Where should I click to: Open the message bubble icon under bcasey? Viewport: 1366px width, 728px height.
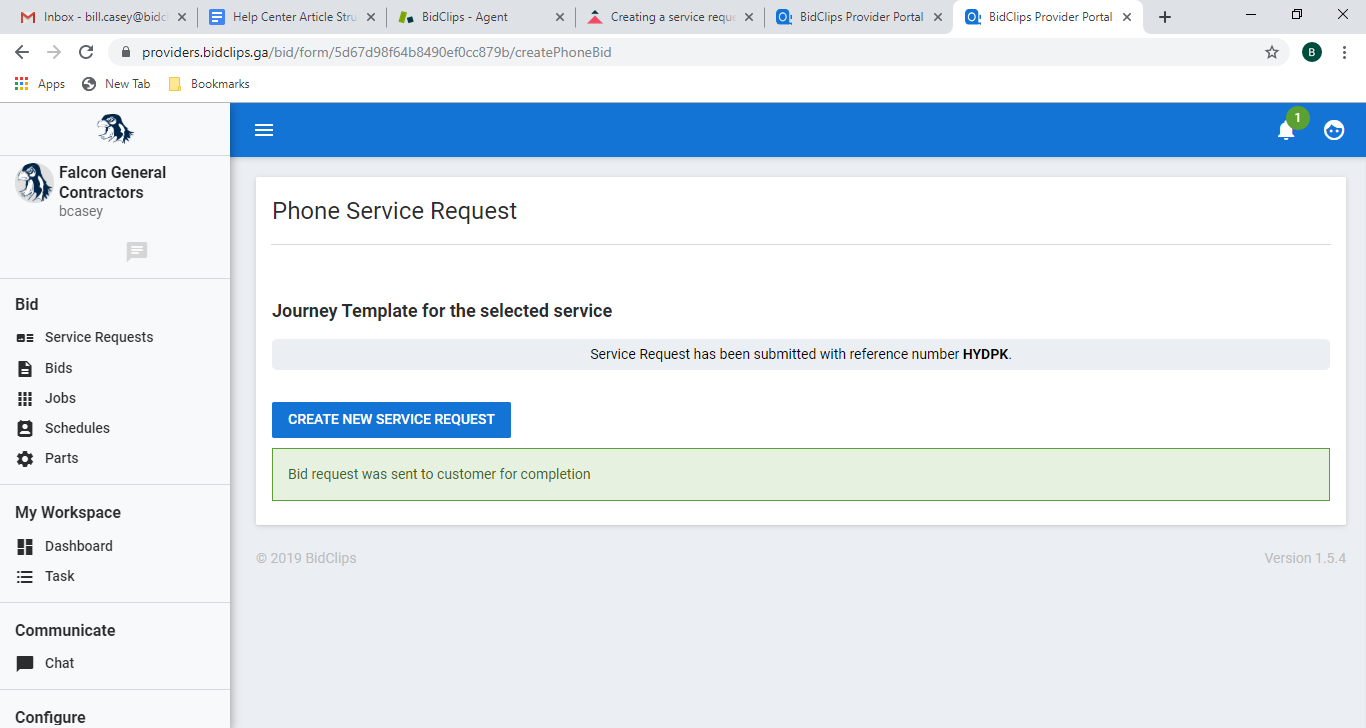click(137, 251)
